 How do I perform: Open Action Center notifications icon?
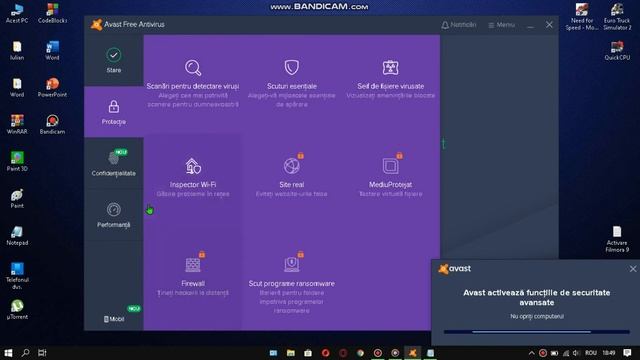point(628,353)
